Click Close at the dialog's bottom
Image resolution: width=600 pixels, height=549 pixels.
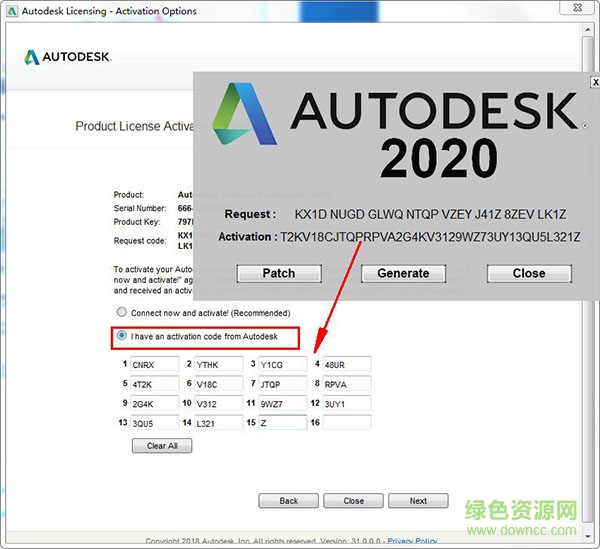353,501
